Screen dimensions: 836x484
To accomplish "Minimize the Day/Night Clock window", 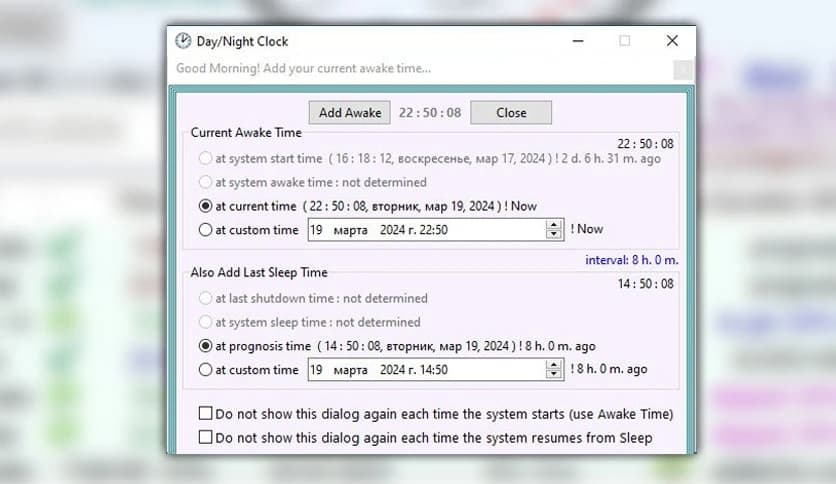I will 578,41.
